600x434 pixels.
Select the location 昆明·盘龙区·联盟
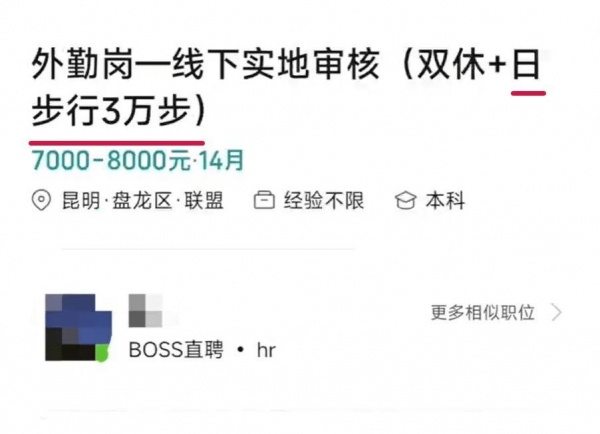click(142, 201)
